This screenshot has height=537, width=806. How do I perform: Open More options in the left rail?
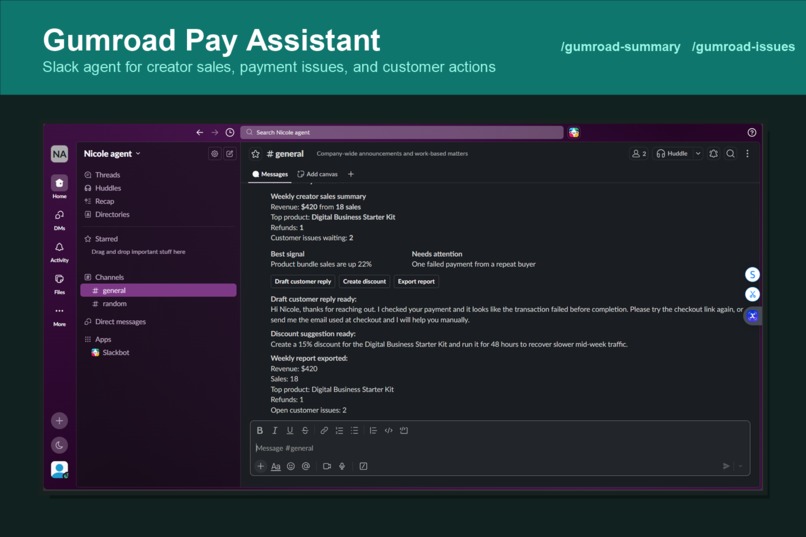59,316
